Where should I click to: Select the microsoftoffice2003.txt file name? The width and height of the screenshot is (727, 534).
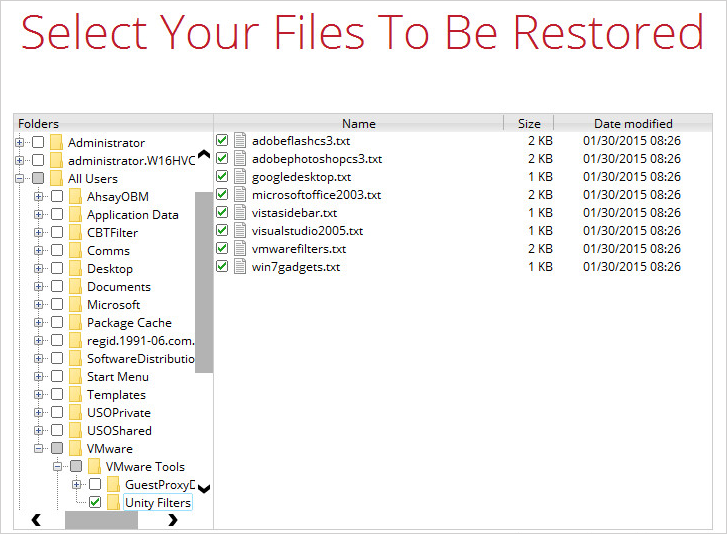point(316,195)
